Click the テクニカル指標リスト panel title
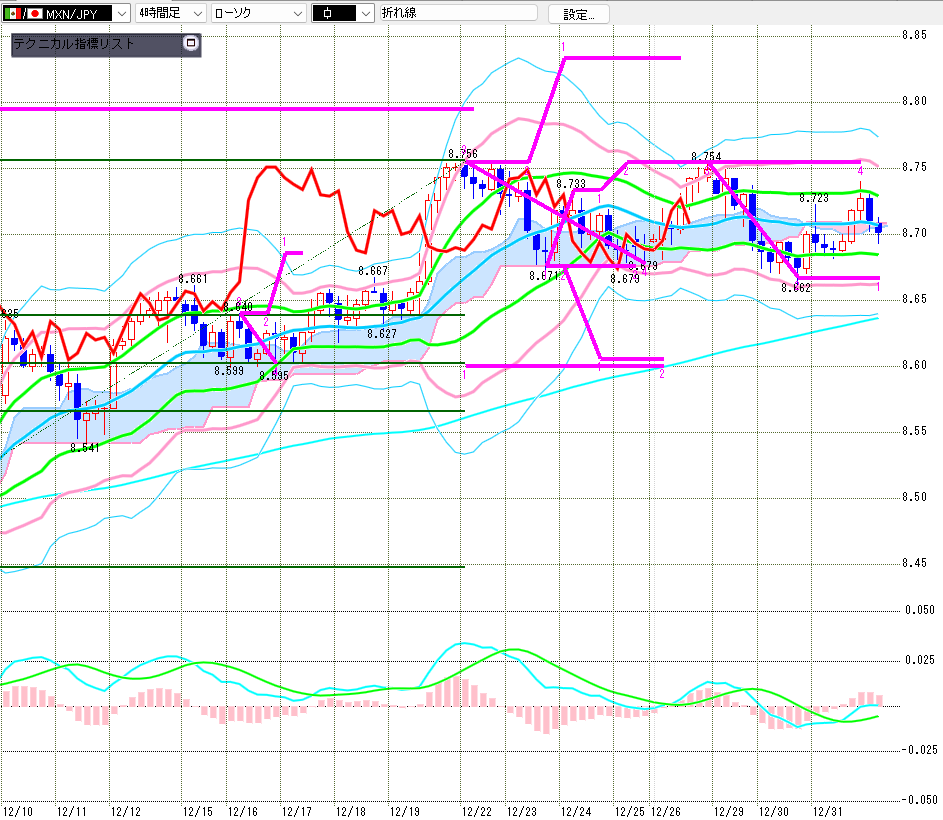 (x=73, y=45)
